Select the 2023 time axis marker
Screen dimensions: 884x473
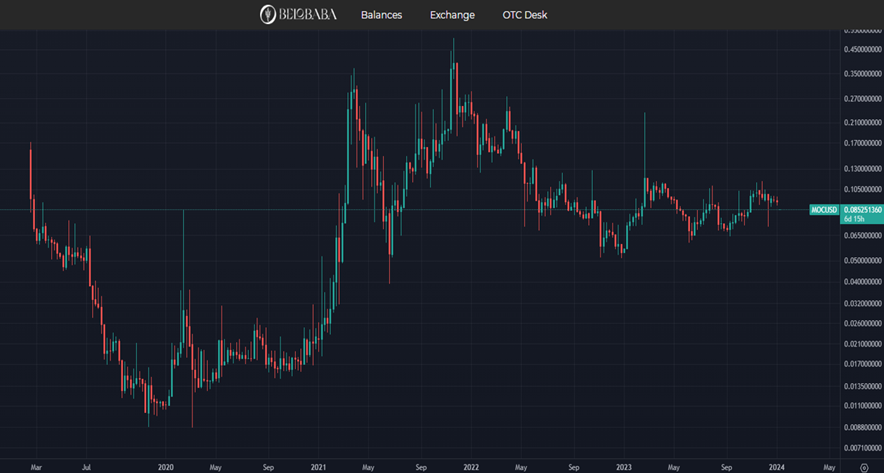(x=623, y=466)
